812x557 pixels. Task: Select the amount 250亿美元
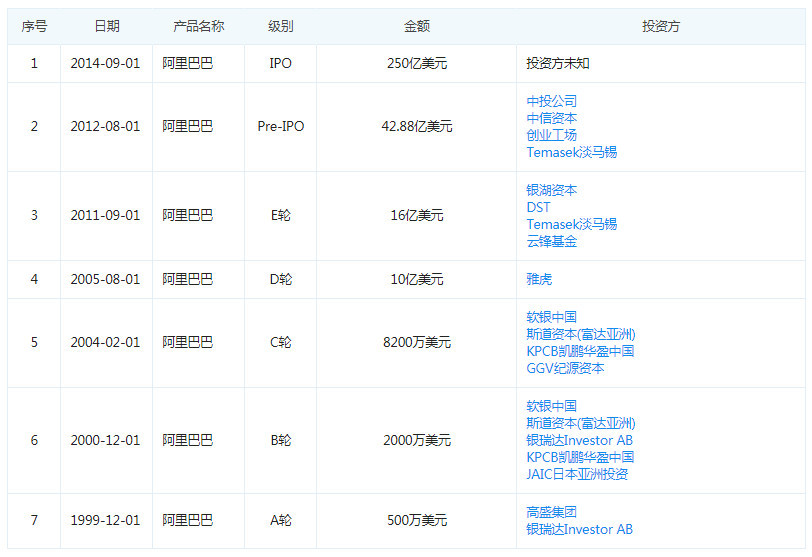point(417,63)
